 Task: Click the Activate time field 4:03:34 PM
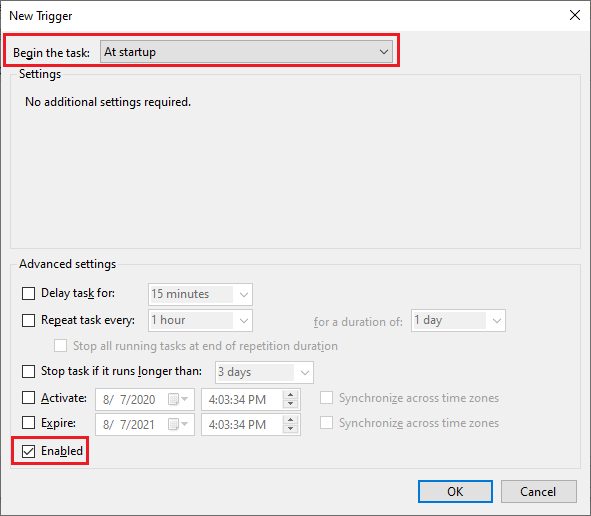click(251, 399)
